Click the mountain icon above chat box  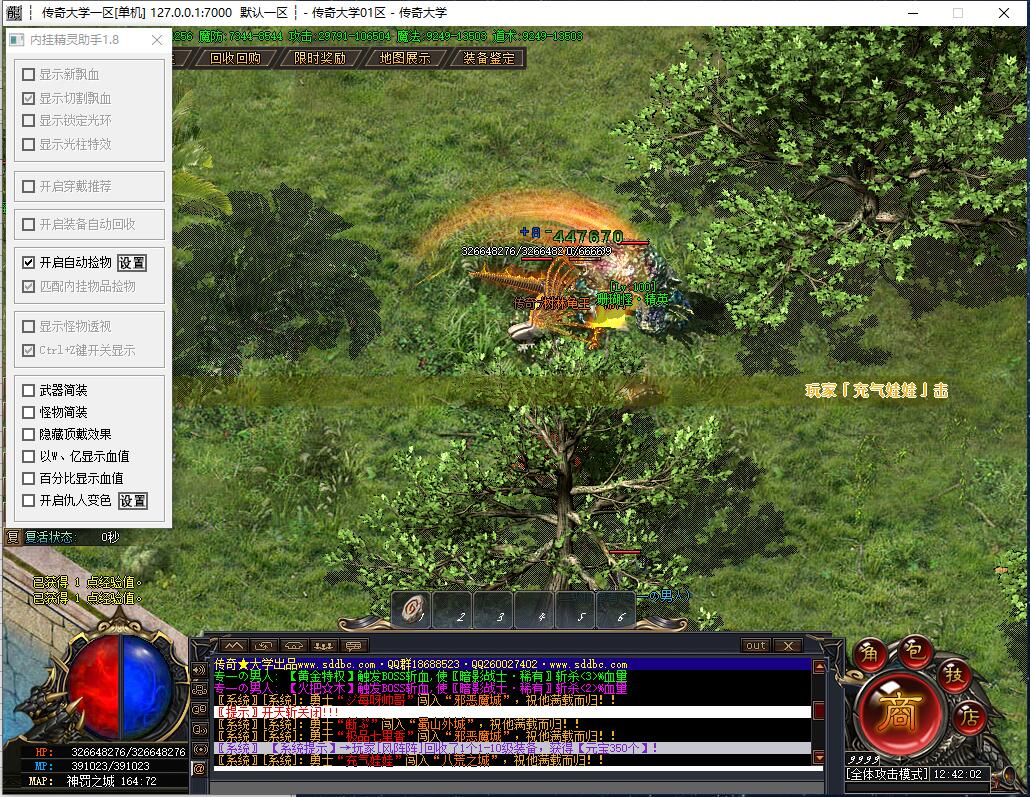[235, 646]
